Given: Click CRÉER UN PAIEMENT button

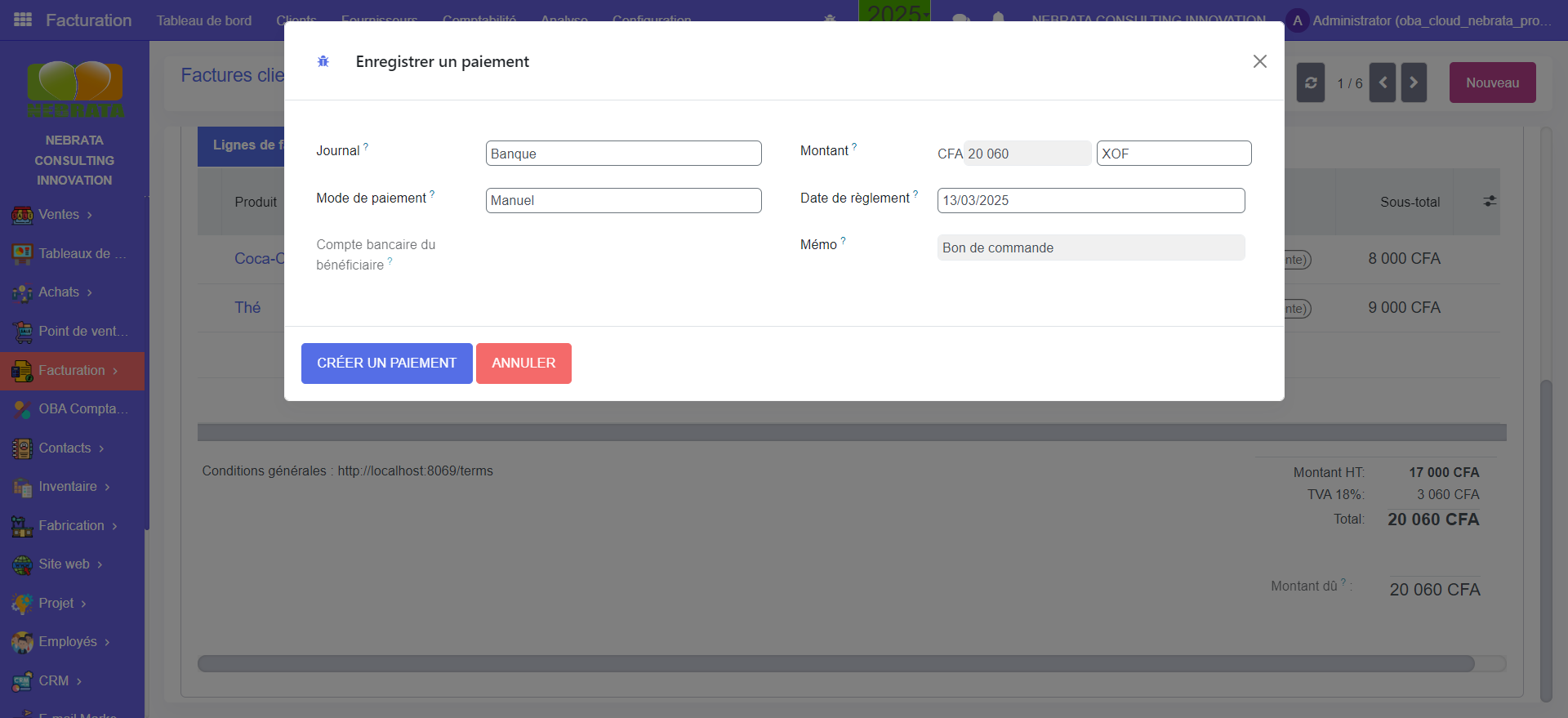Looking at the screenshot, I should (387, 363).
